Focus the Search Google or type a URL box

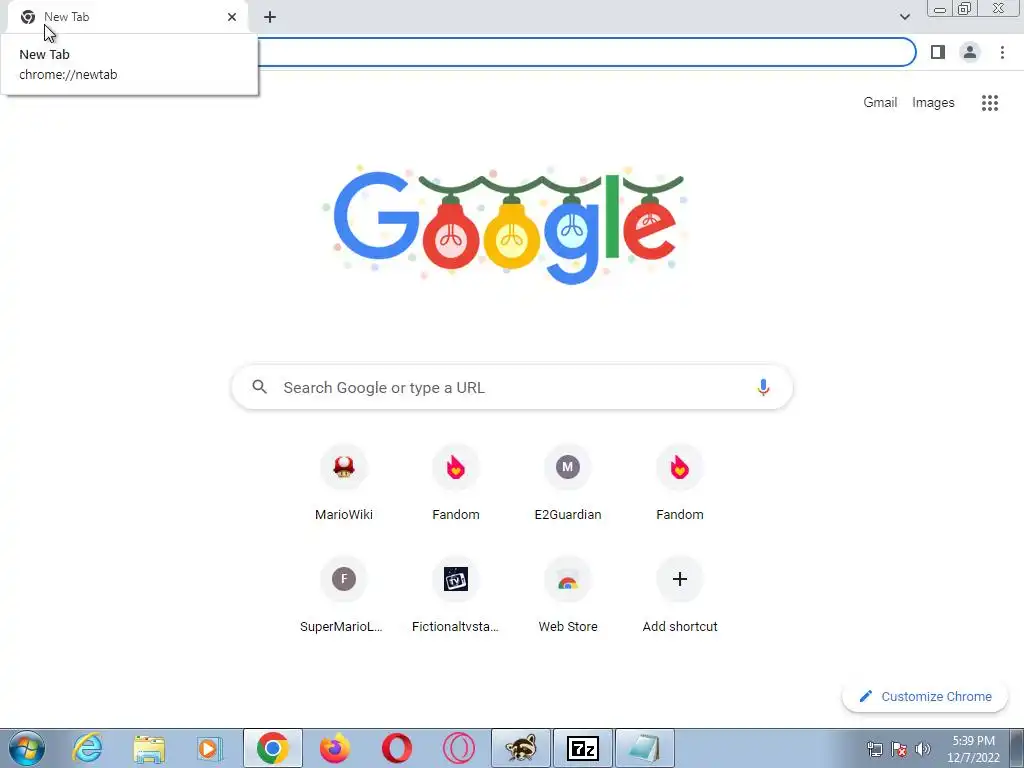512,387
